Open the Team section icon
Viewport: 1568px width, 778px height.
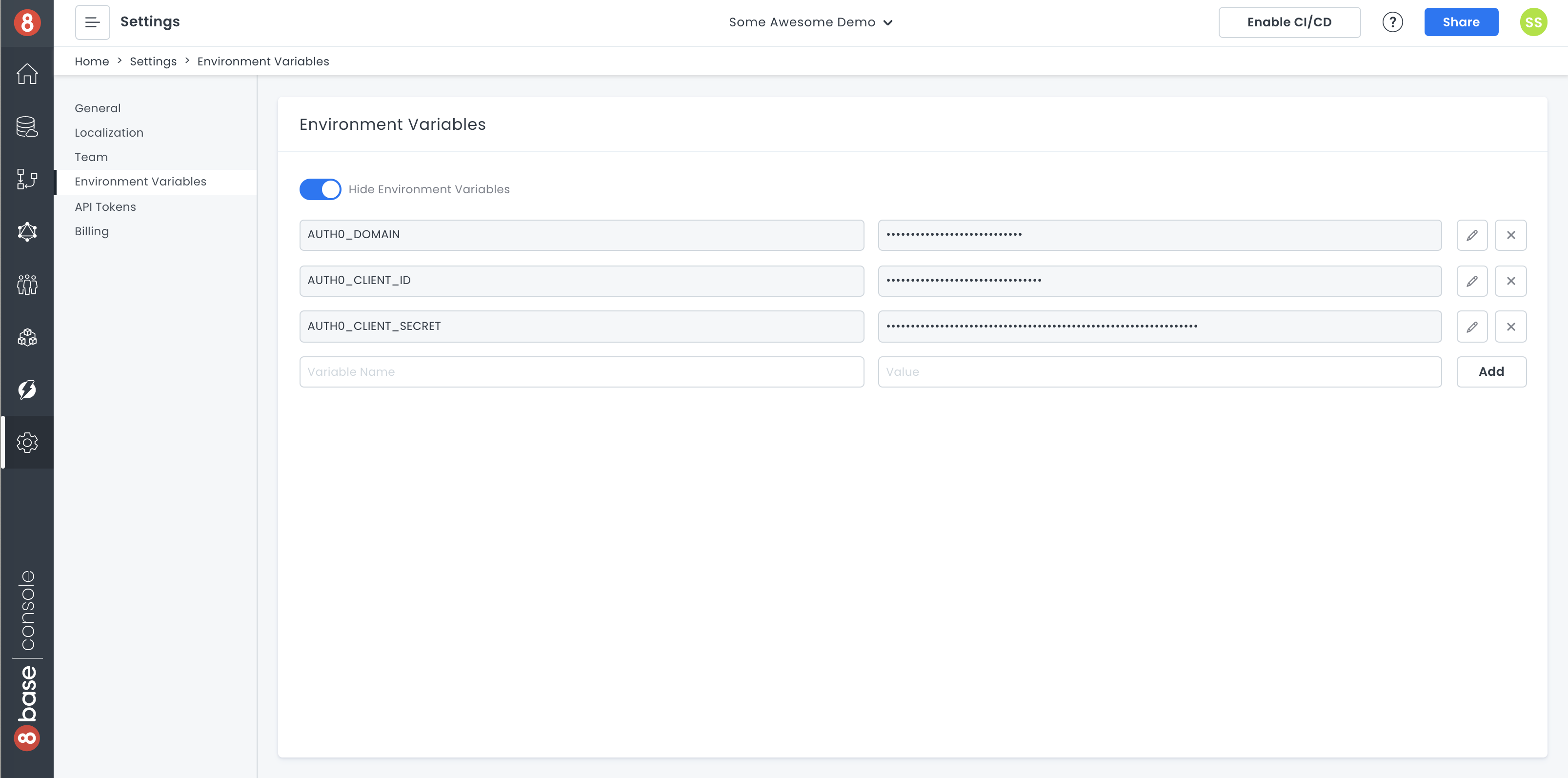click(x=27, y=284)
